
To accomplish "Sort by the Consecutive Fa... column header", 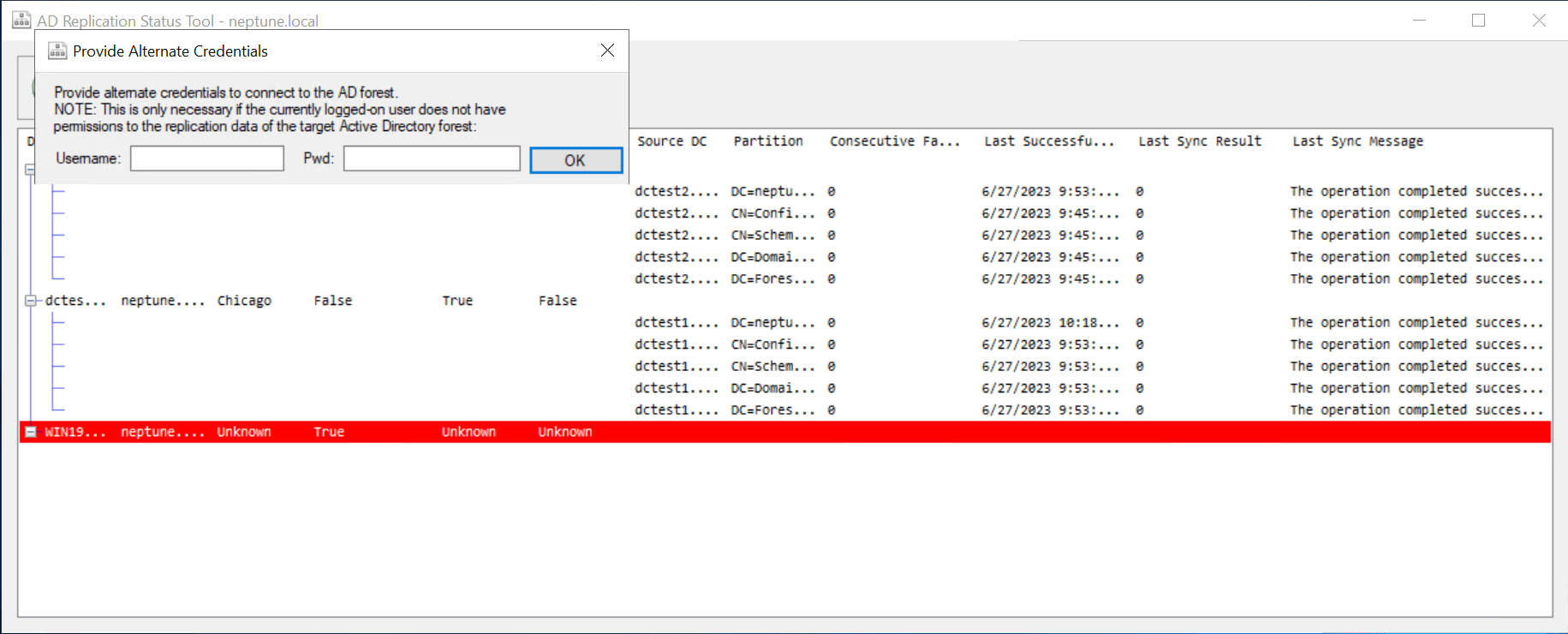I will click(x=895, y=141).
